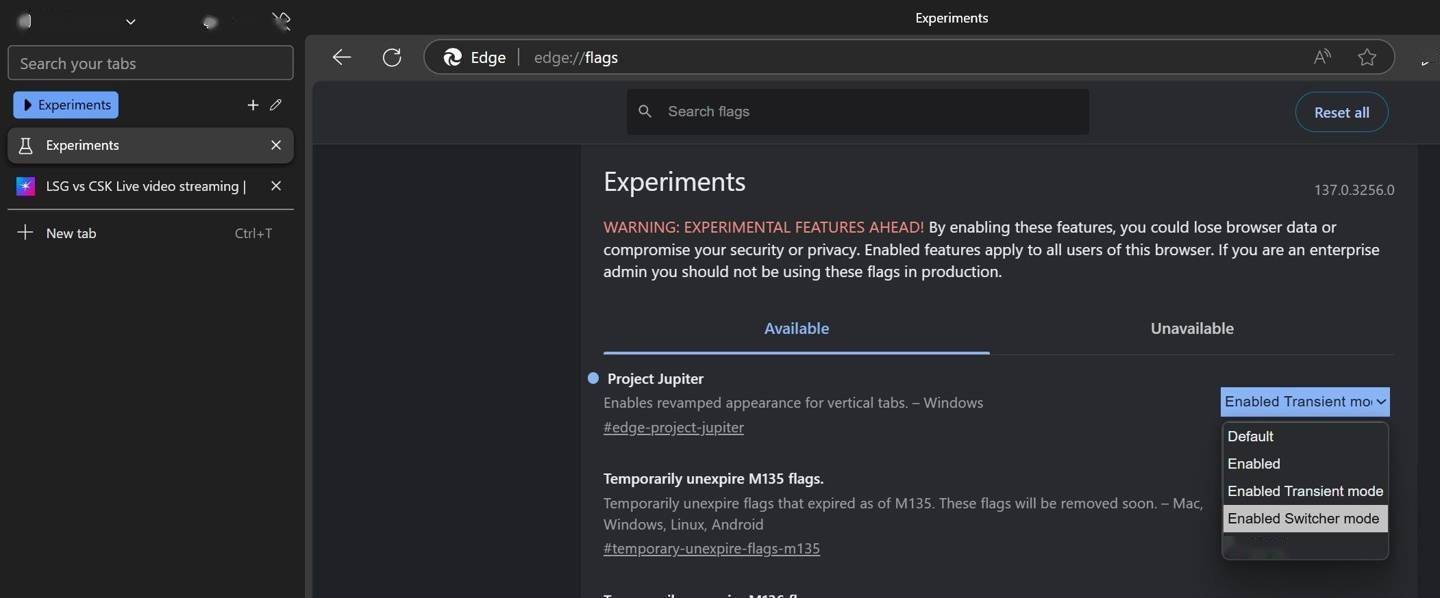The image size is (1440, 598).
Task: Choose Default in the Project Jupiter dropdown
Action: 1305,436
